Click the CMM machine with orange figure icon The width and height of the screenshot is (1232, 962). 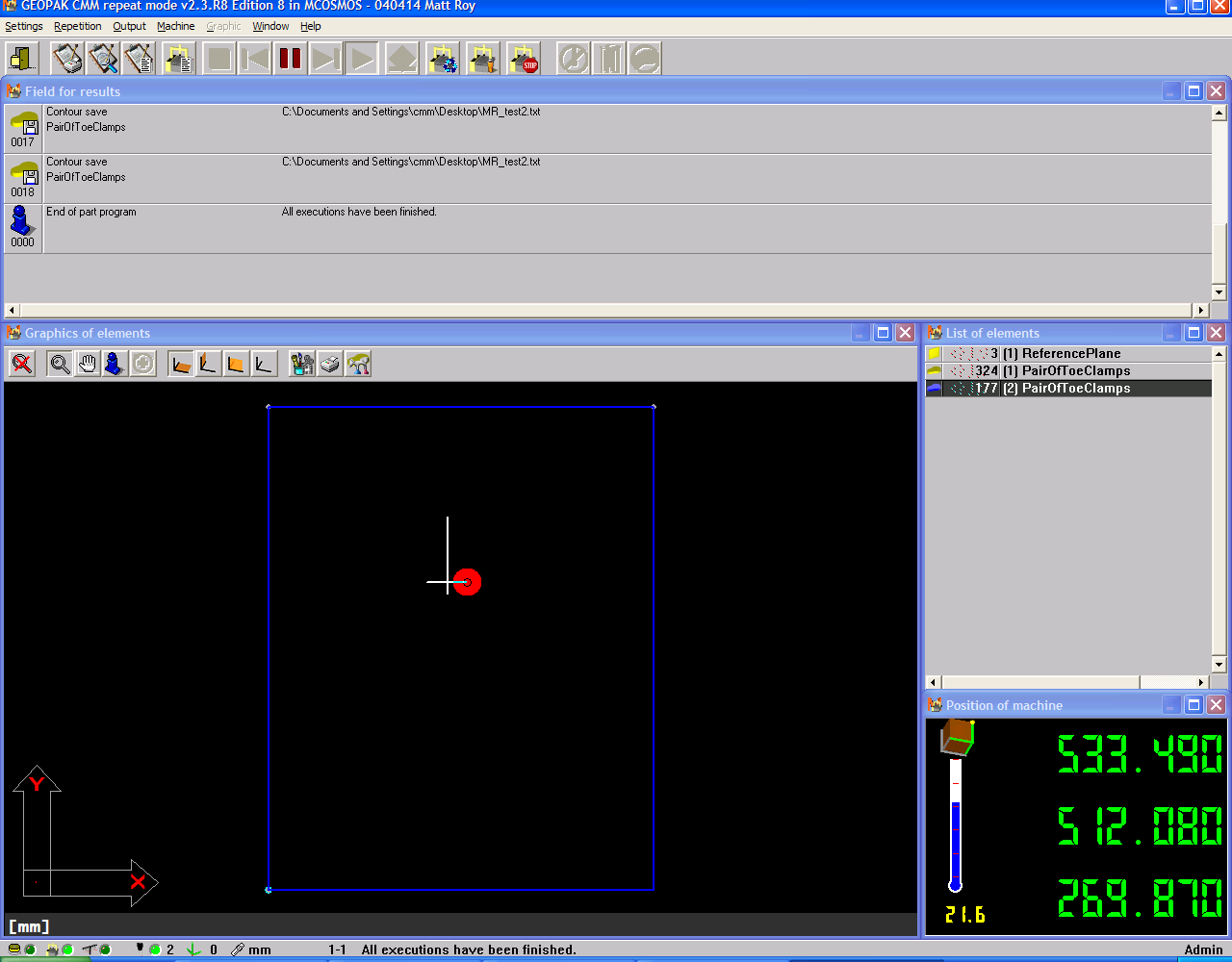(484, 60)
